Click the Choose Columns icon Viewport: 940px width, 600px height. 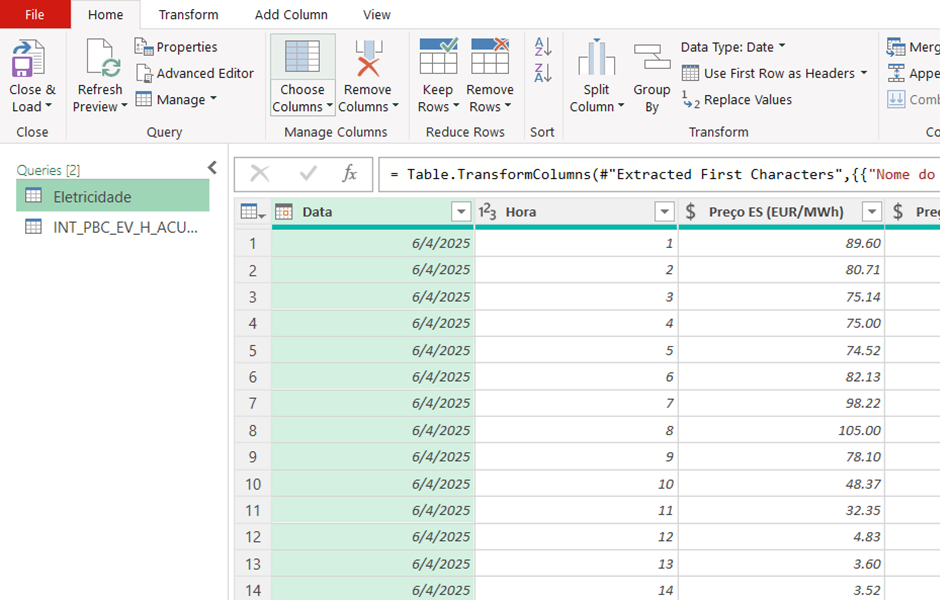pyautogui.click(x=302, y=58)
